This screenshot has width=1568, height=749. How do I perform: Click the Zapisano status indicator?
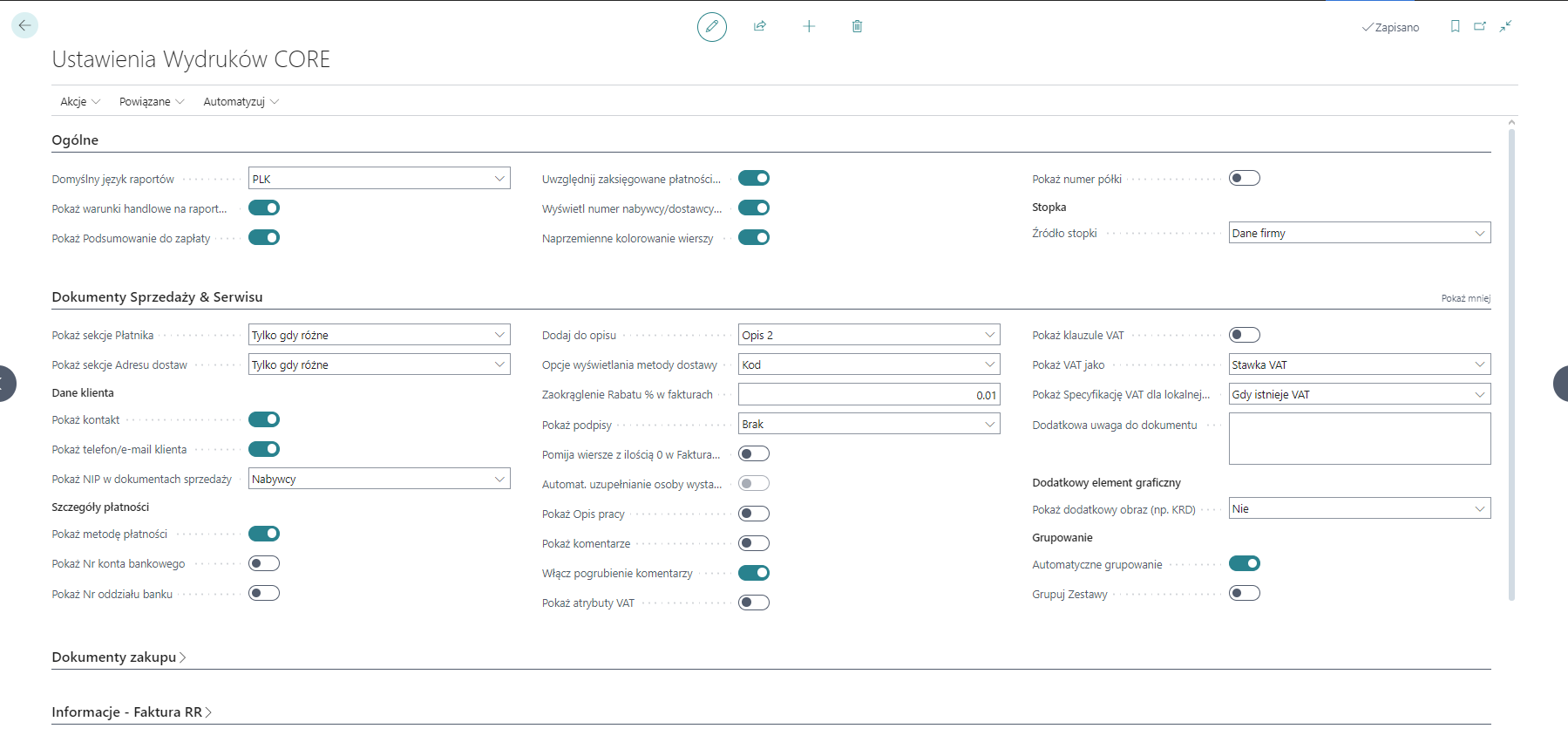1390,27
